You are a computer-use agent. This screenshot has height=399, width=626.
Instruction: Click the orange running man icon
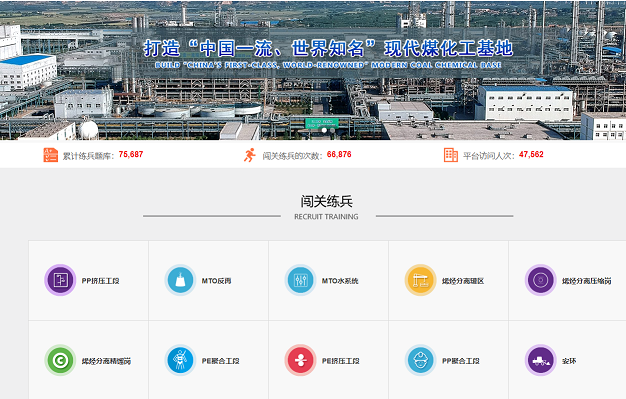click(250, 155)
